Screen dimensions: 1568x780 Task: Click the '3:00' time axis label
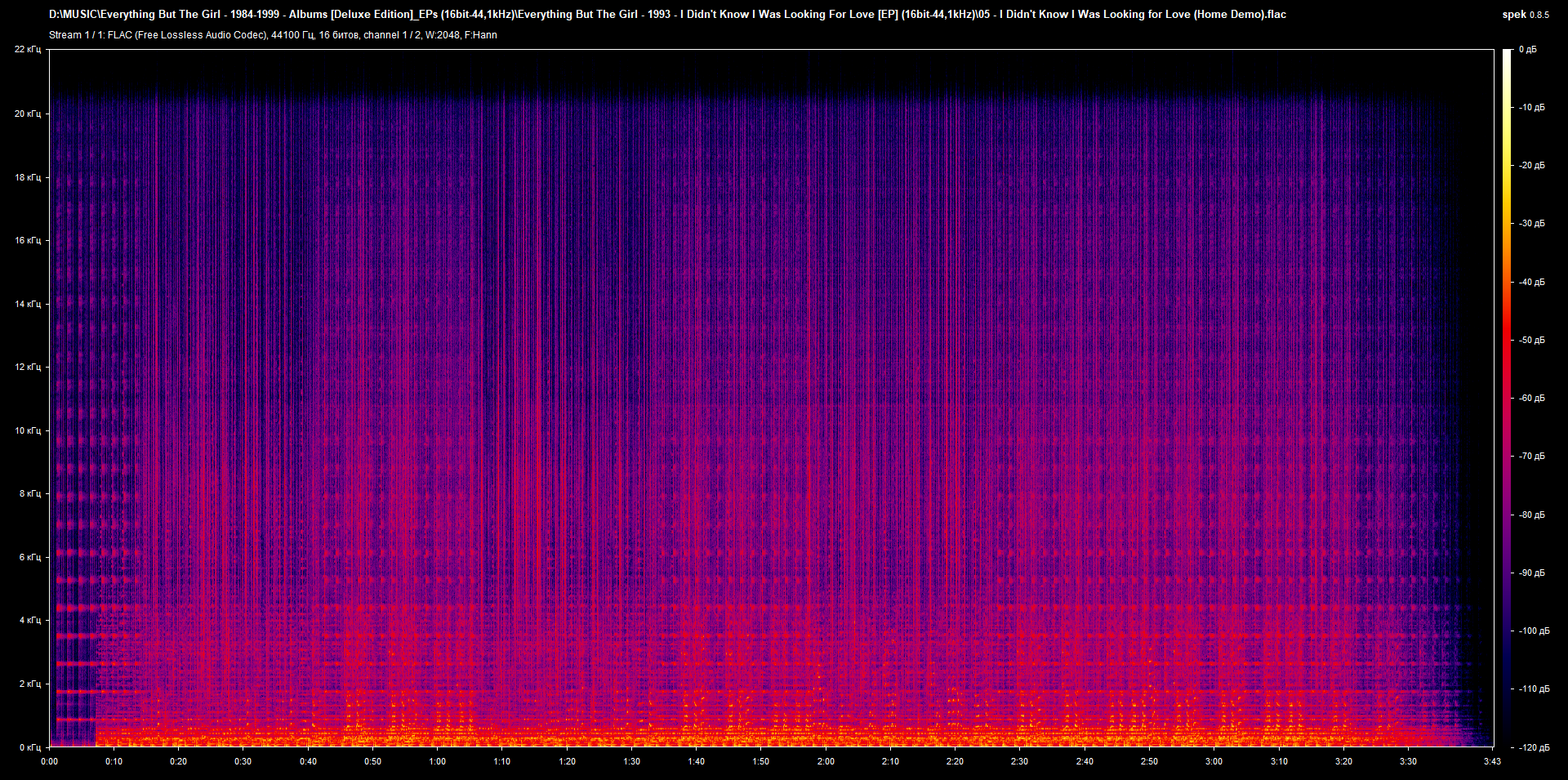pos(1214,761)
